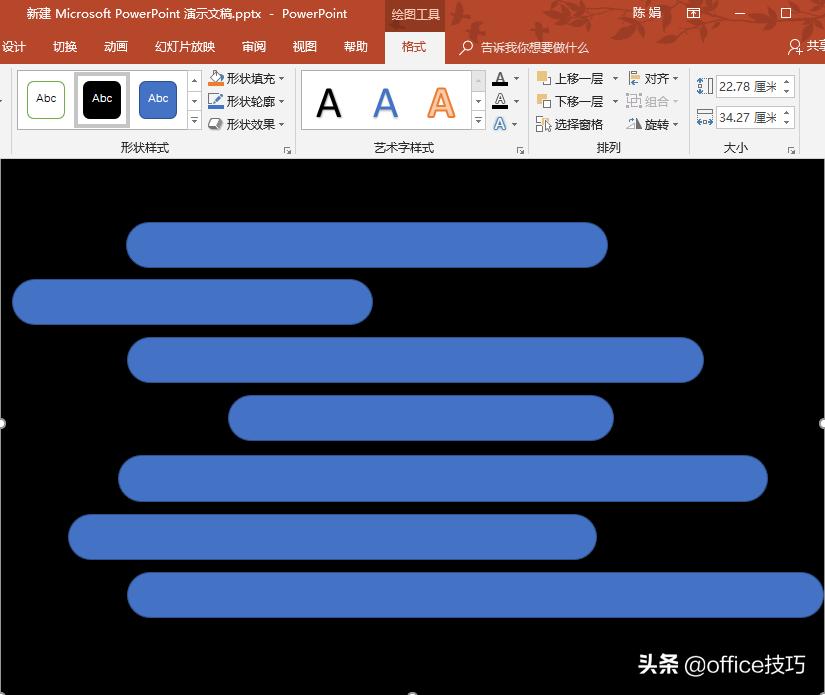825x695 pixels.
Task: Open the 形状轮廓 shape outline pen icon
Action: (x=216, y=101)
